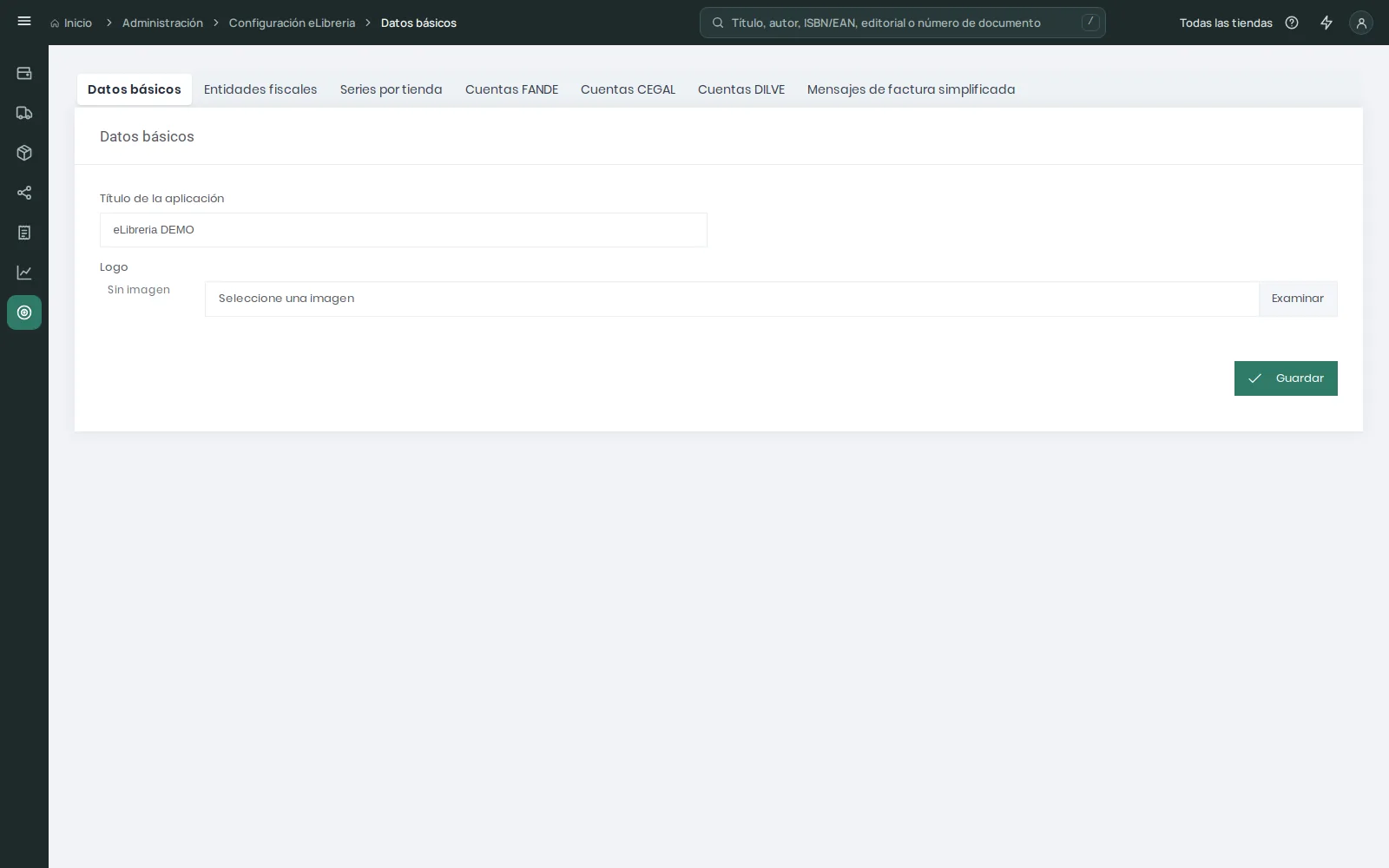The height and width of the screenshot is (868, 1389).
Task: Switch to the Cuentas FANDE tab
Action: [x=512, y=89]
